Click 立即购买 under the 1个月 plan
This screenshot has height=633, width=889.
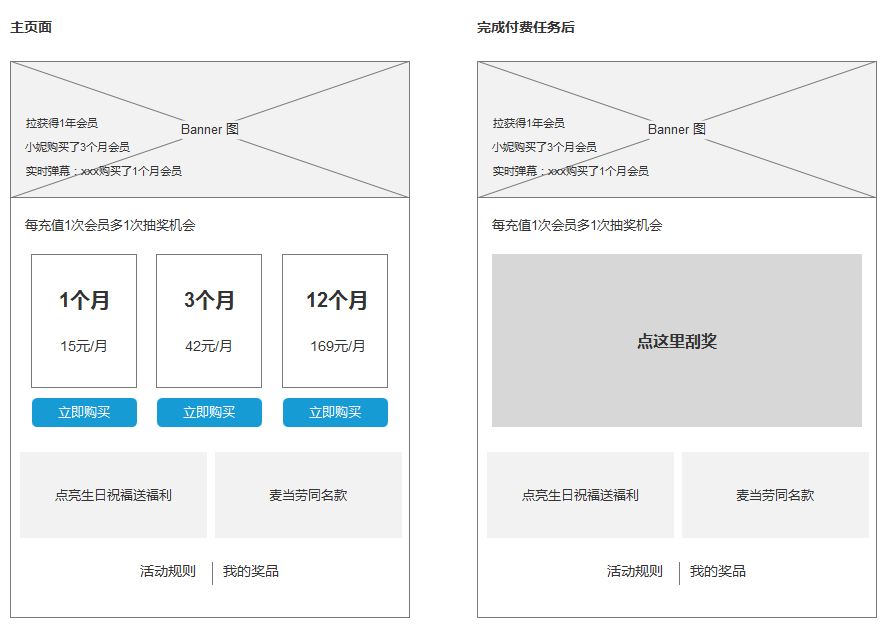[84, 413]
